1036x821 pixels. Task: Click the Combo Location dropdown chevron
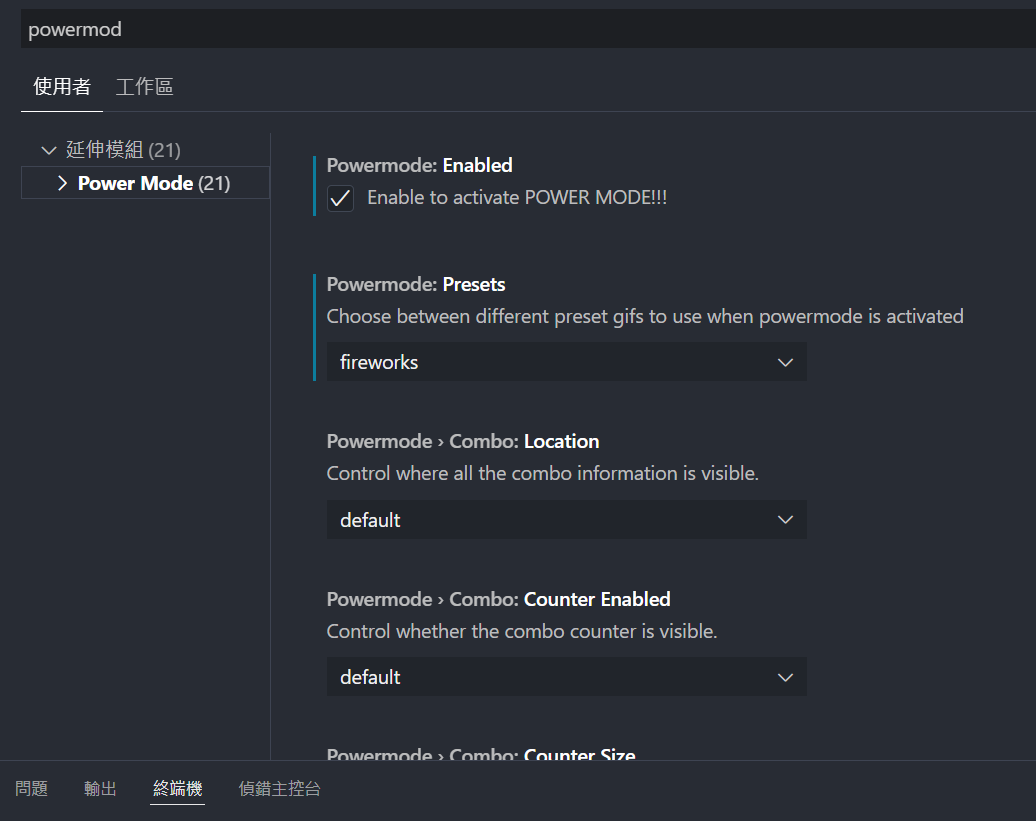pos(785,520)
